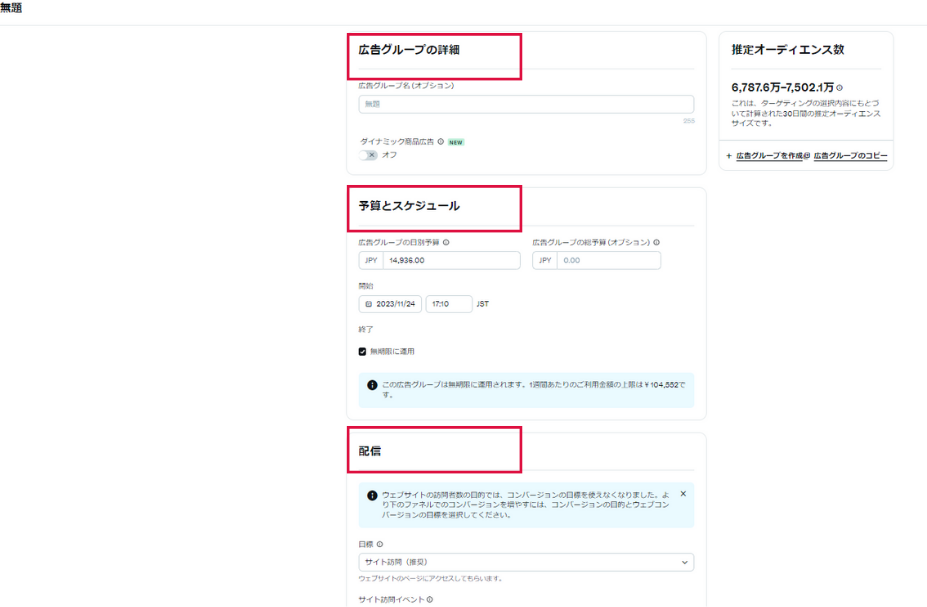Open the calendar icon in the 開始 date field
Viewport: 927px width, 607px height.
[x=369, y=302]
